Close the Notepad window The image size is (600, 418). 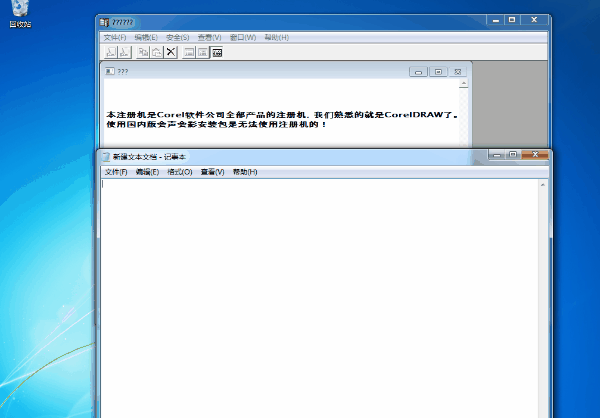(535, 155)
